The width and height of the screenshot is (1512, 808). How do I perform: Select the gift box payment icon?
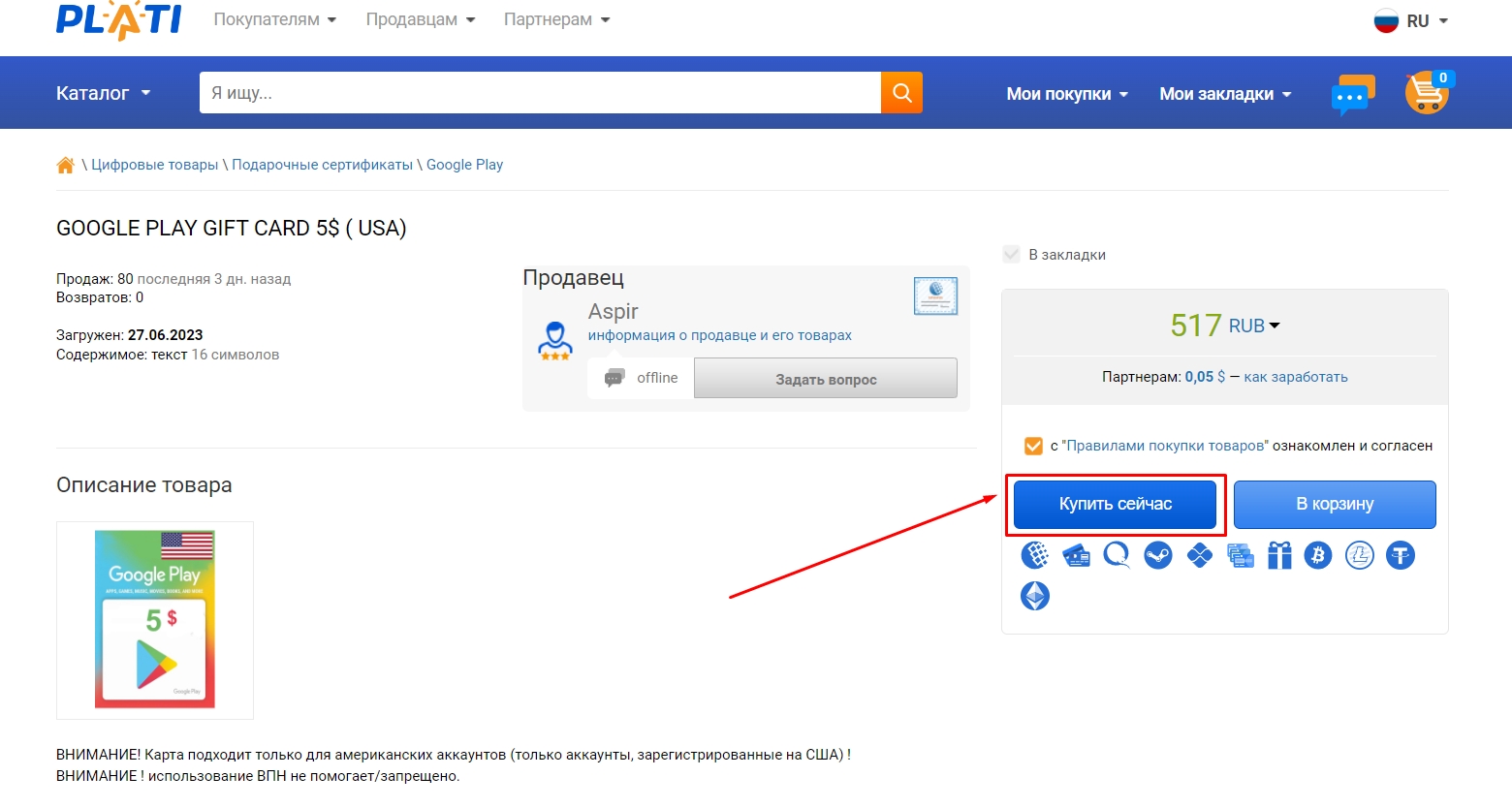click(x=1279, y=555)
